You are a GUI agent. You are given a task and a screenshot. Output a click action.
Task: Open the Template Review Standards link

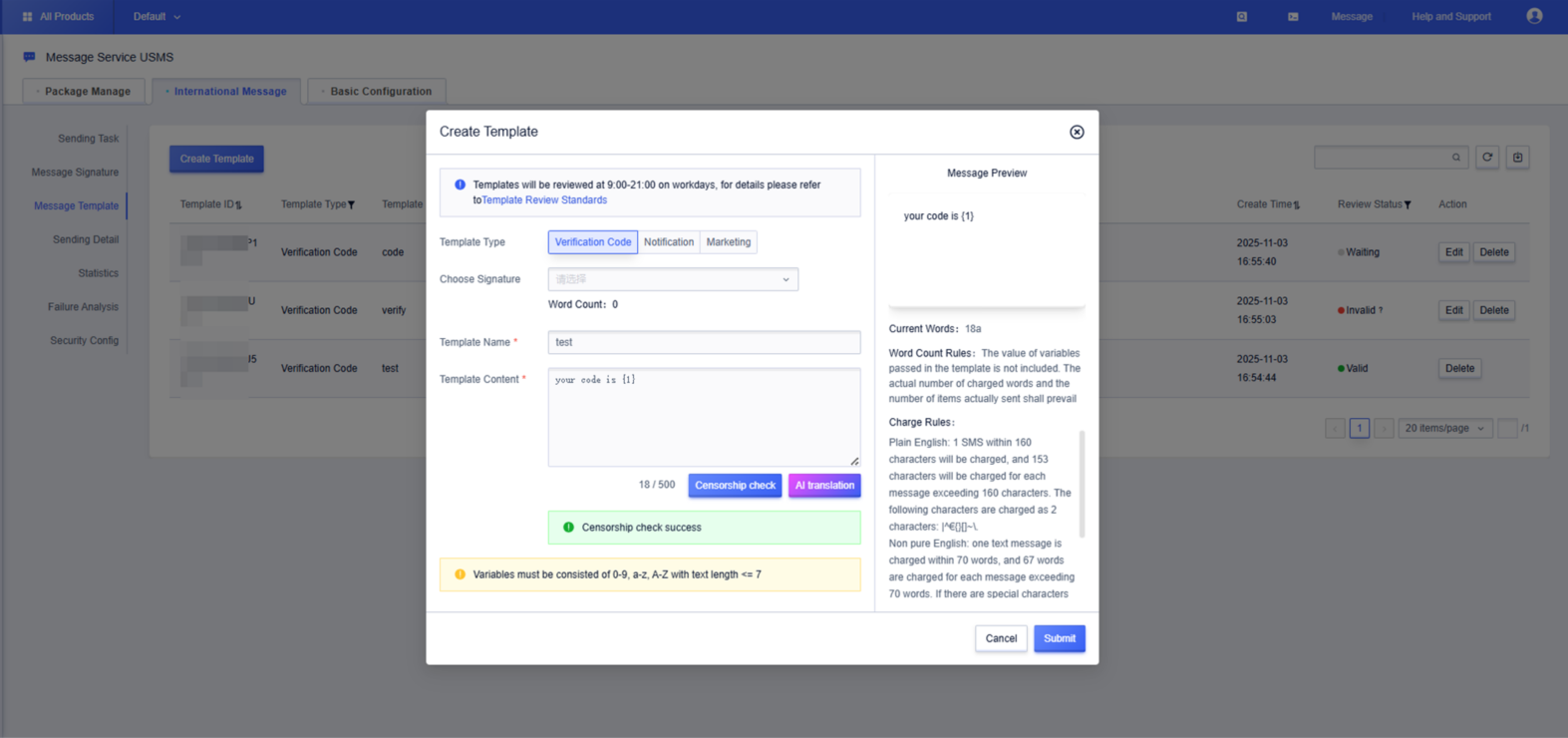point(544,200)
